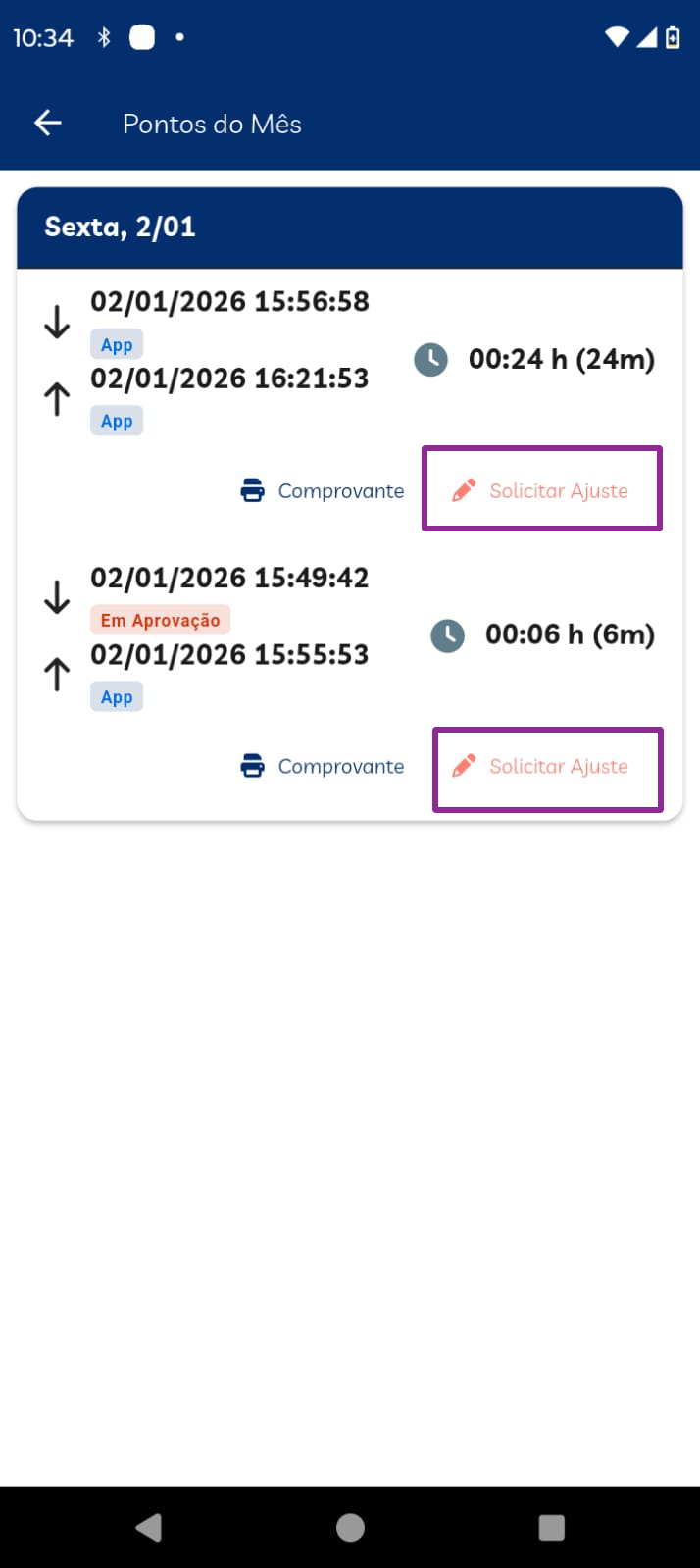Tap the back arrow in header
This screenshot has height=1568, width=700.
tap(48, 123)
